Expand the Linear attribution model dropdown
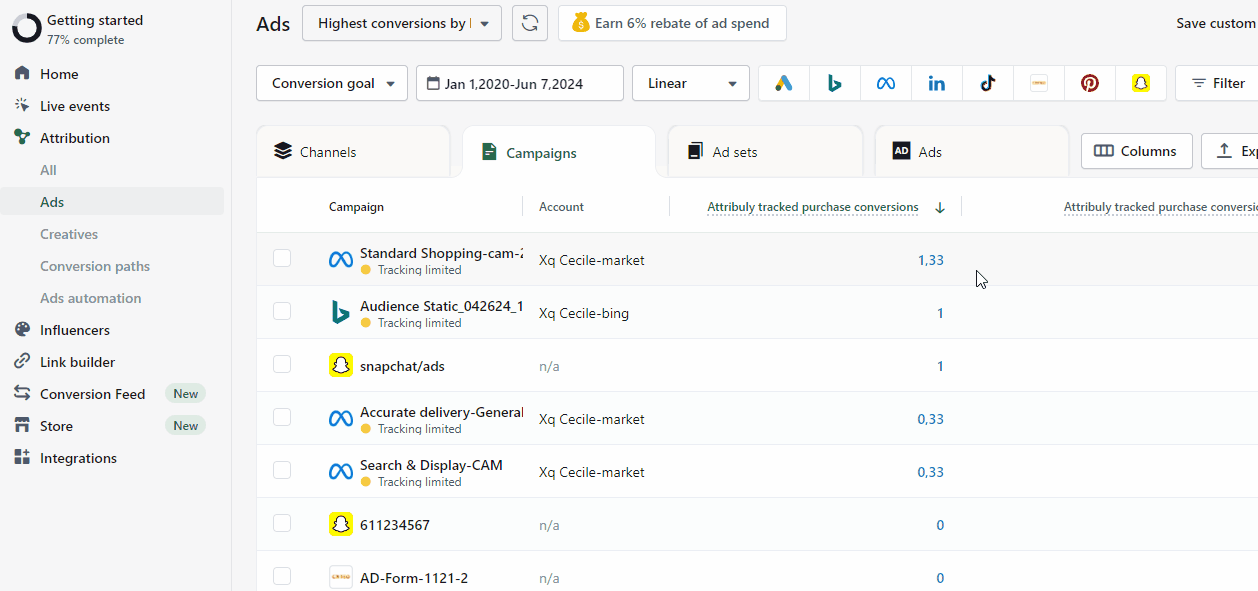This screenshot has width=1258, height=591. [690, 84]
